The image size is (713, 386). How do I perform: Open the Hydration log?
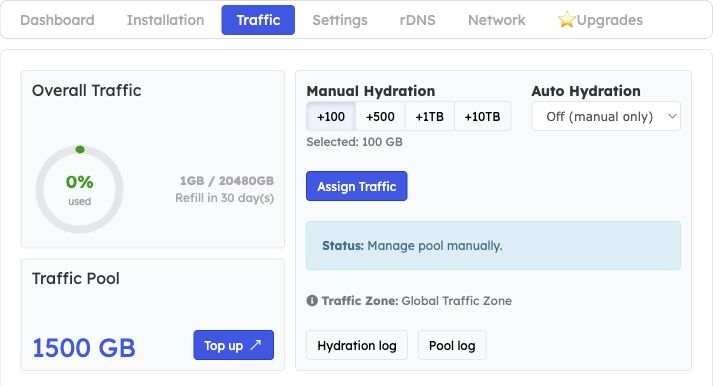point(357,345)
